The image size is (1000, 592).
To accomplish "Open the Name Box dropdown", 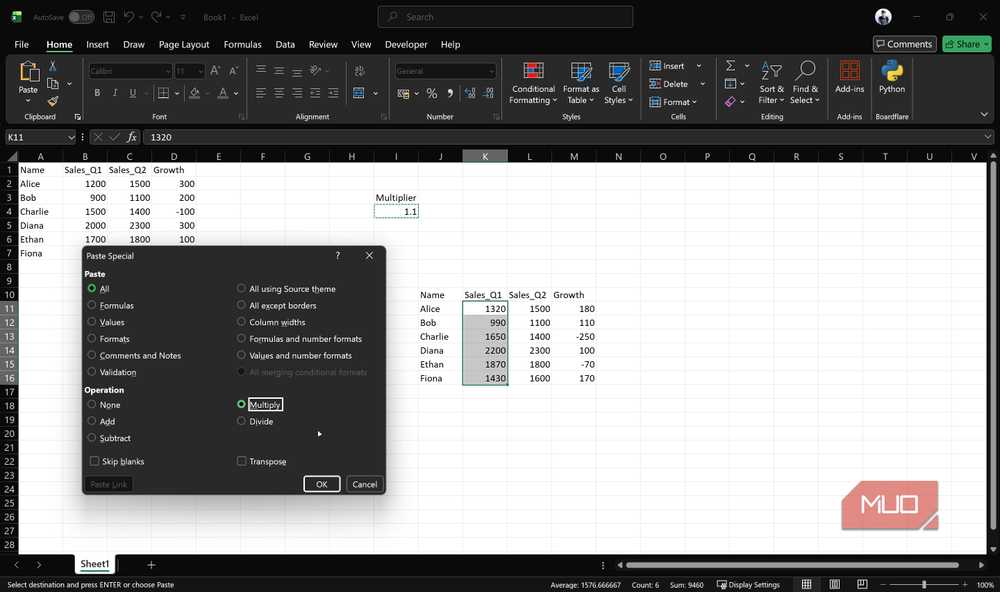I will point(71,137).
